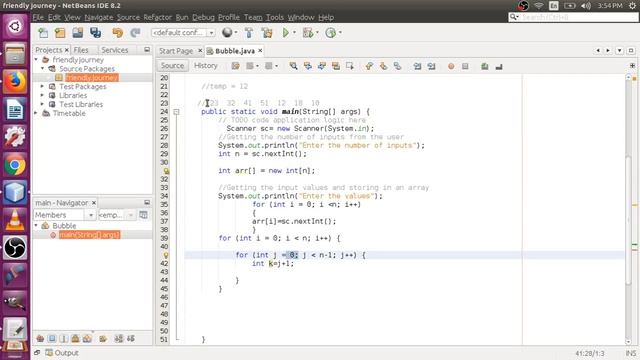Run the project with the green play icon
The image size is (640, 360).
pyautogui.click(x=286, y=33)
